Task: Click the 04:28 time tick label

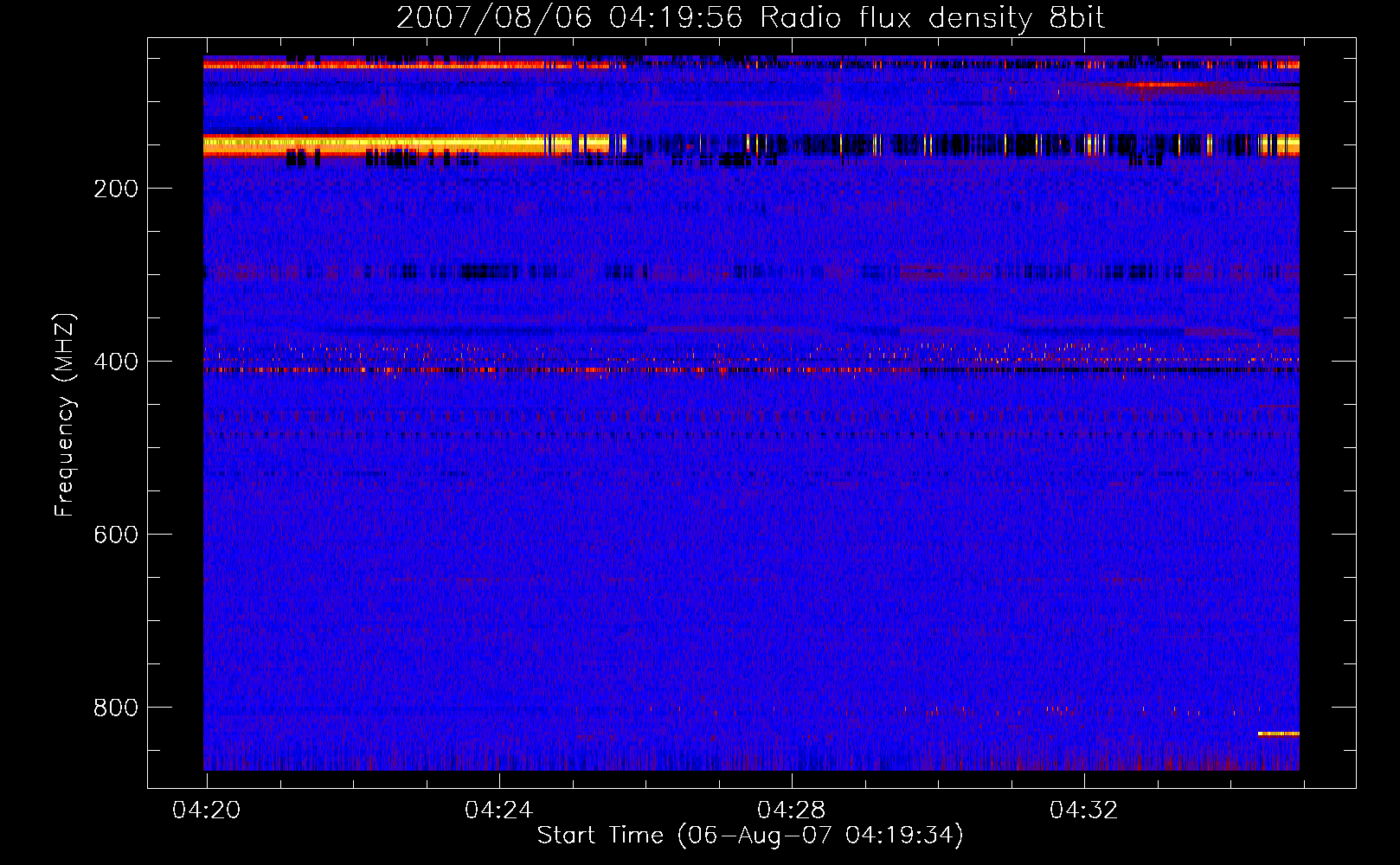Action: click(x=792, y=810)
